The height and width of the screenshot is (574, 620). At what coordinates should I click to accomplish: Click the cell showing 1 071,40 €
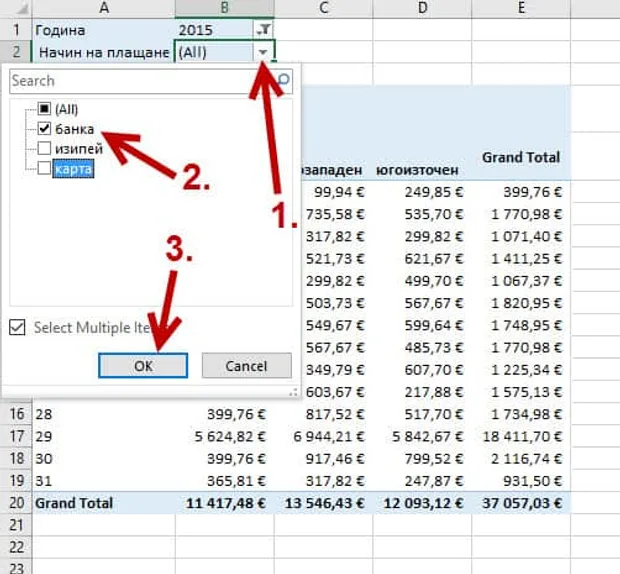(x=521, y=236)
